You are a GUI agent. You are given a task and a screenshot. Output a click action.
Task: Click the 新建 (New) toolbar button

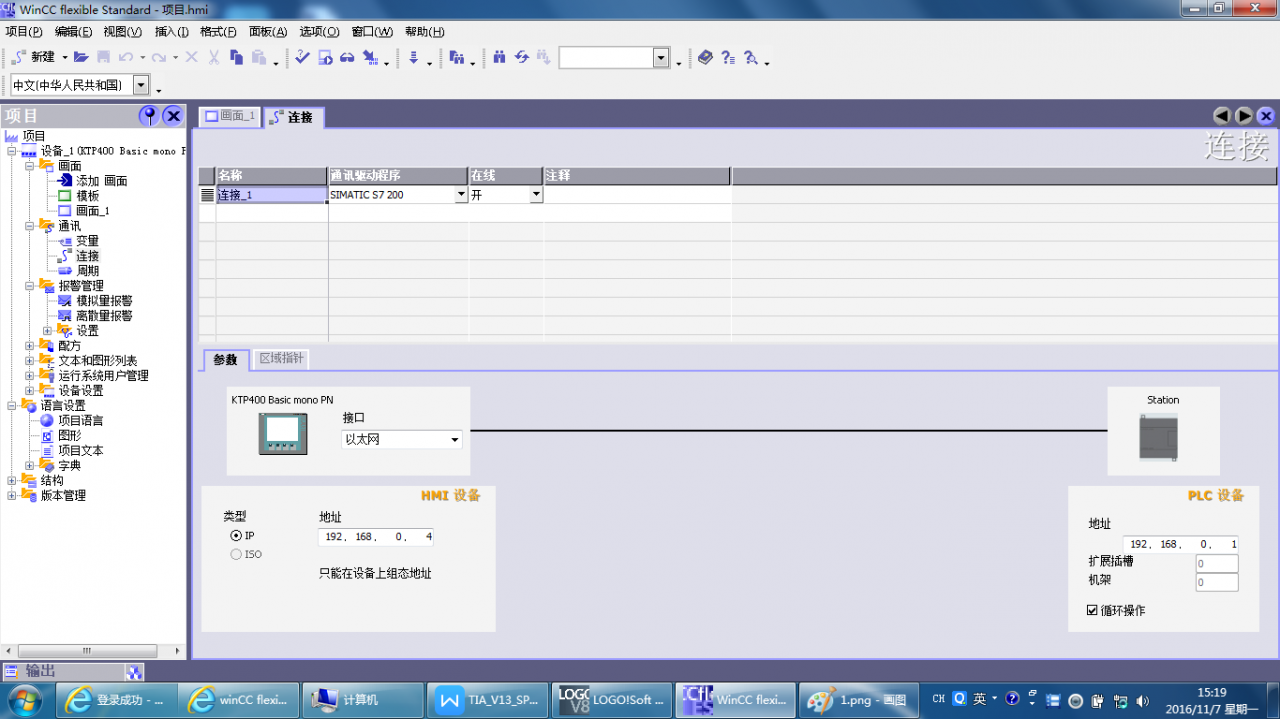pos(34,58)
